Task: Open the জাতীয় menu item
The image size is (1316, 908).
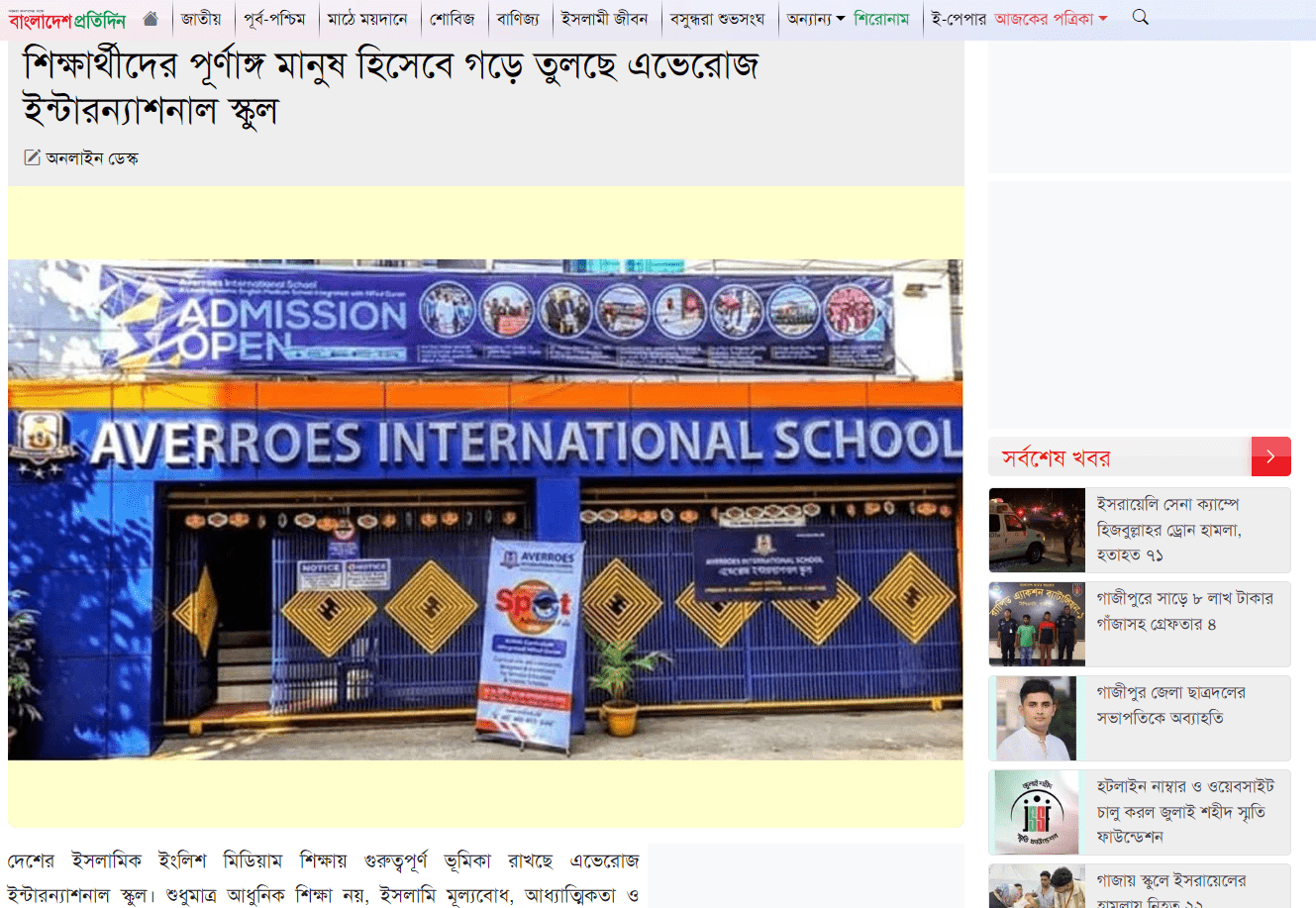Action: click(202, 19)
